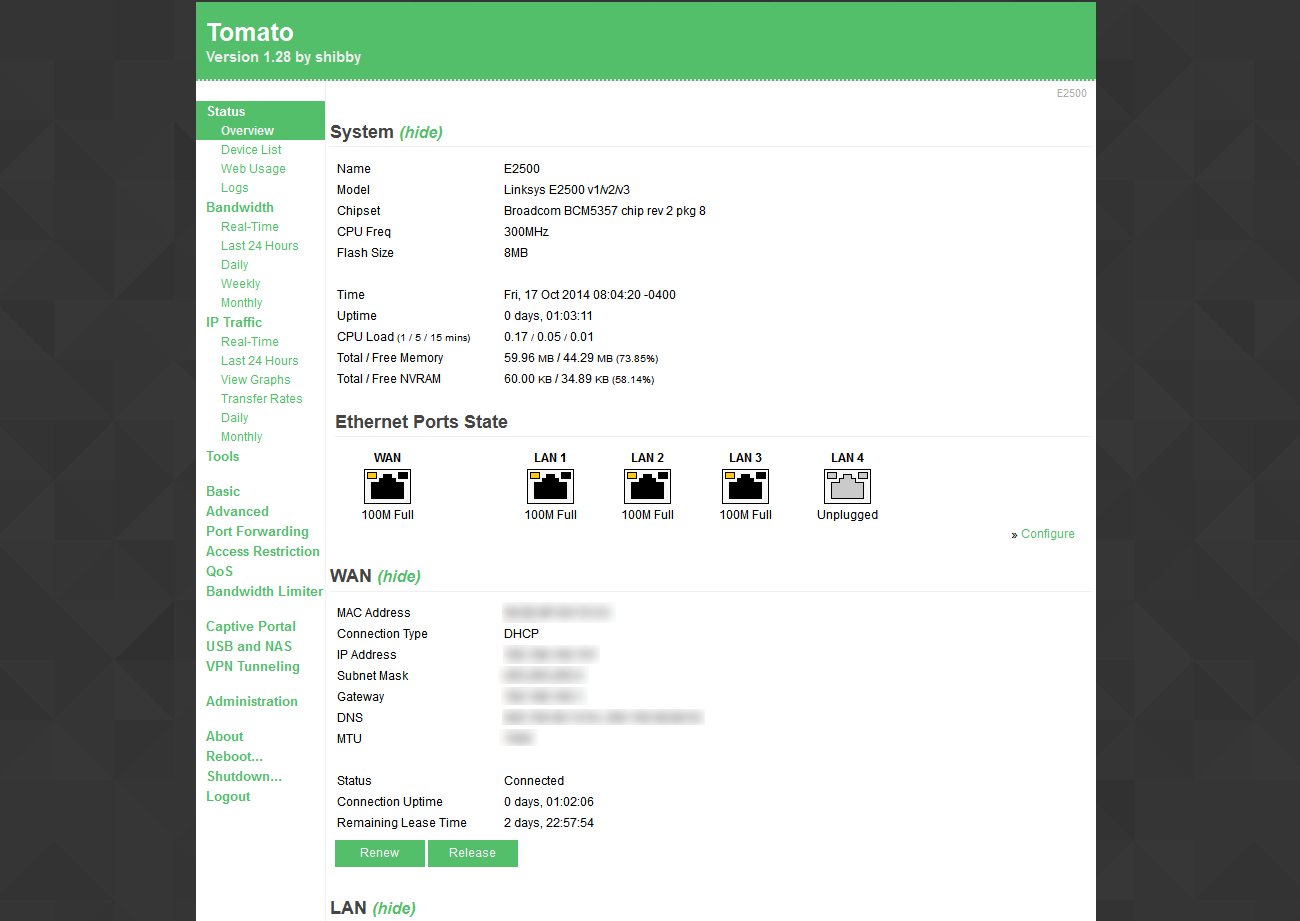The image size is (1300, 921).
Task: Hide the WAN section
Action: point(399,576)
